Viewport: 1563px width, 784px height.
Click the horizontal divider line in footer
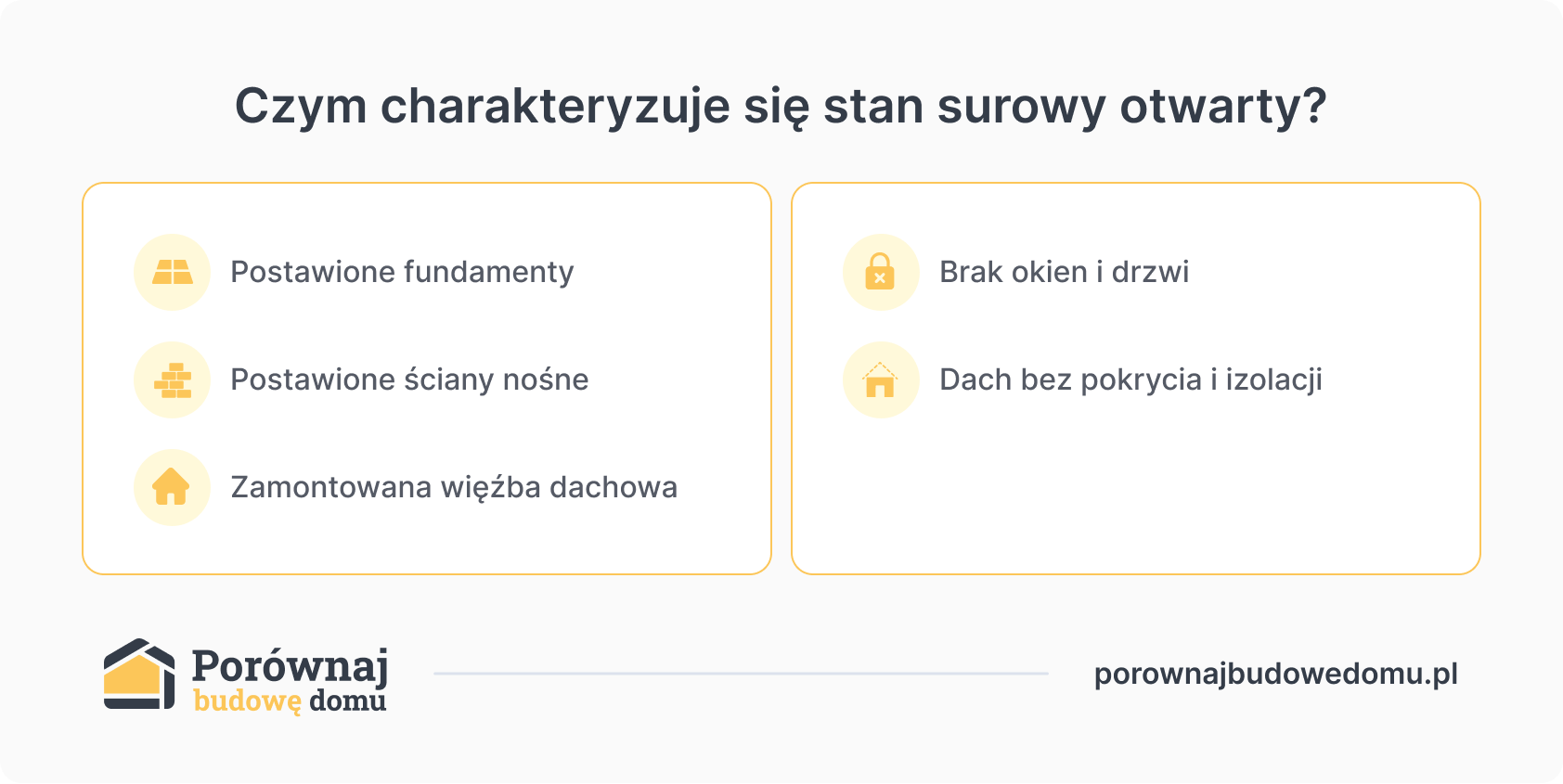coord(741,674)
